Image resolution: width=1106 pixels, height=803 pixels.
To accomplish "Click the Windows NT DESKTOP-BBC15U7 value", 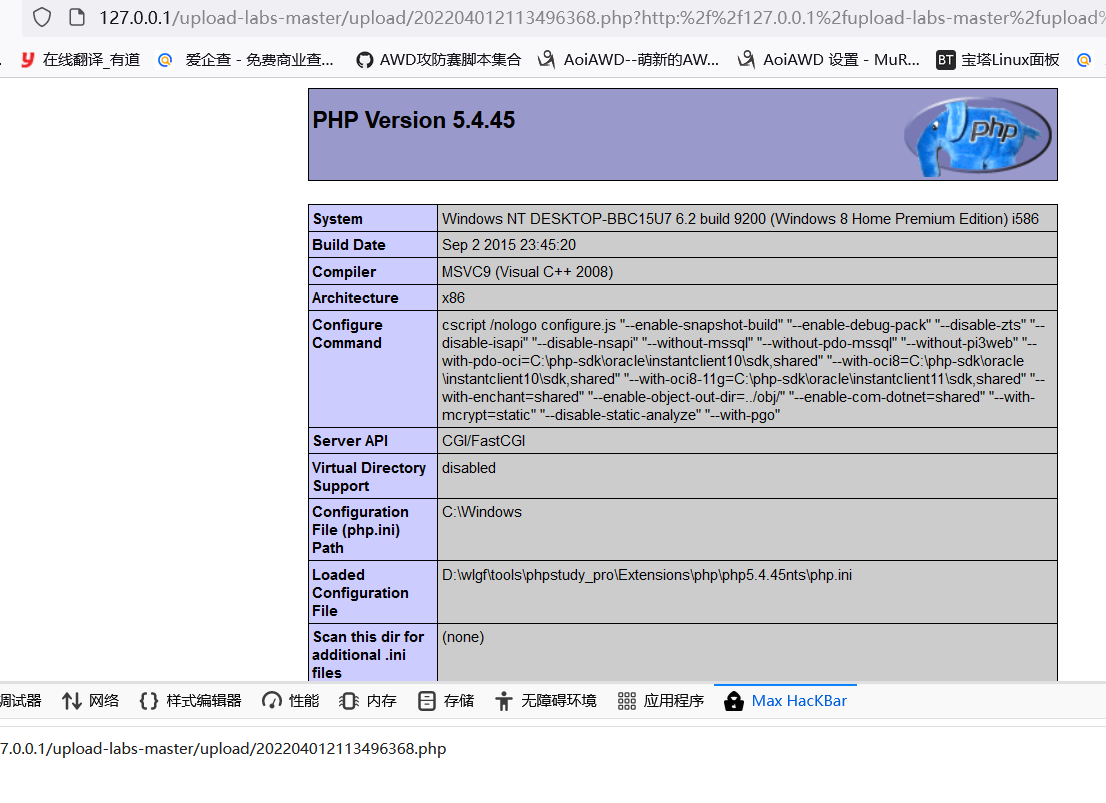I will pyautogui.click(x=740, y=219).
